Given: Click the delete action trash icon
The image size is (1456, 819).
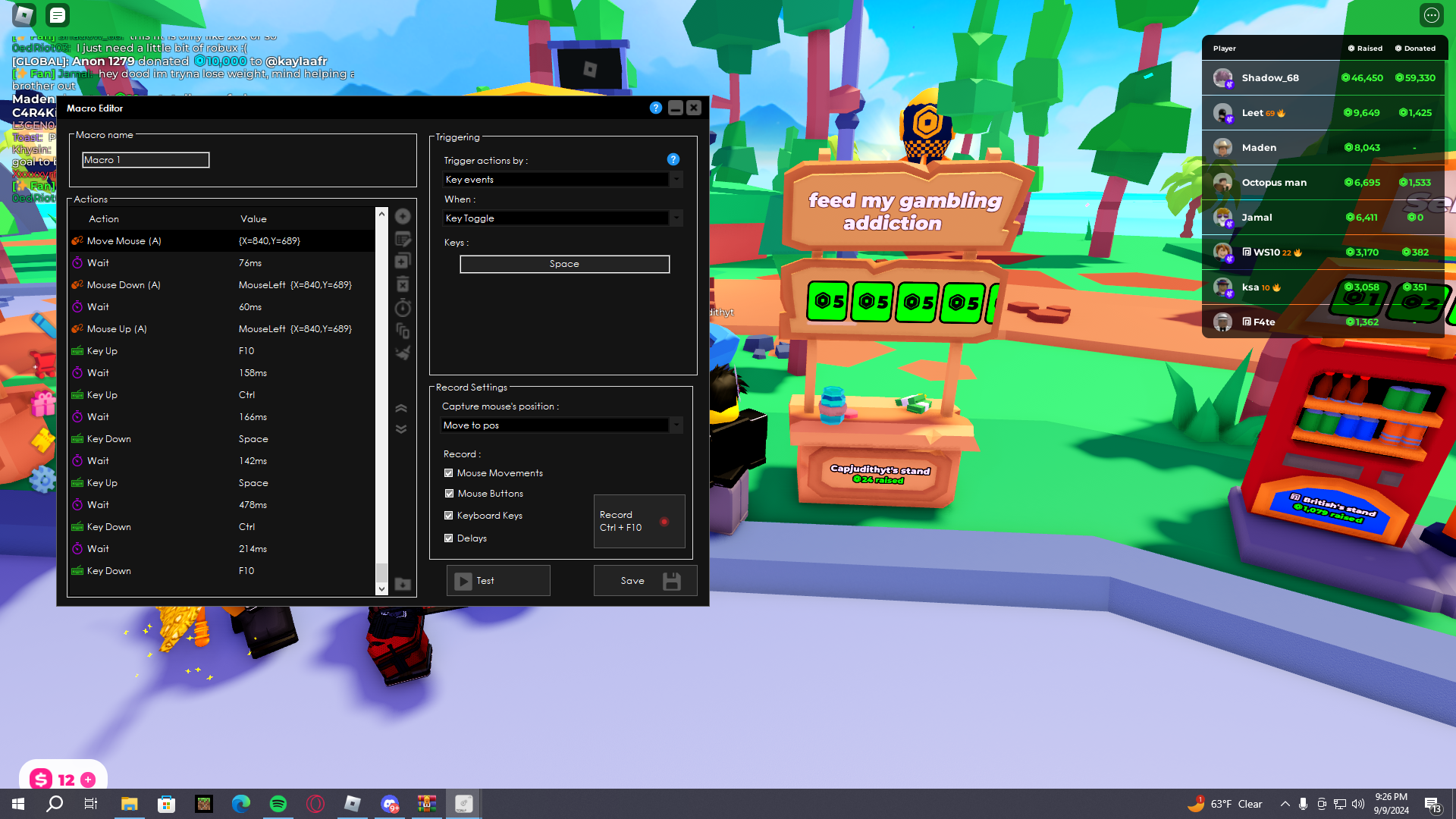Looking at the screenshot, I should [403, 284].
